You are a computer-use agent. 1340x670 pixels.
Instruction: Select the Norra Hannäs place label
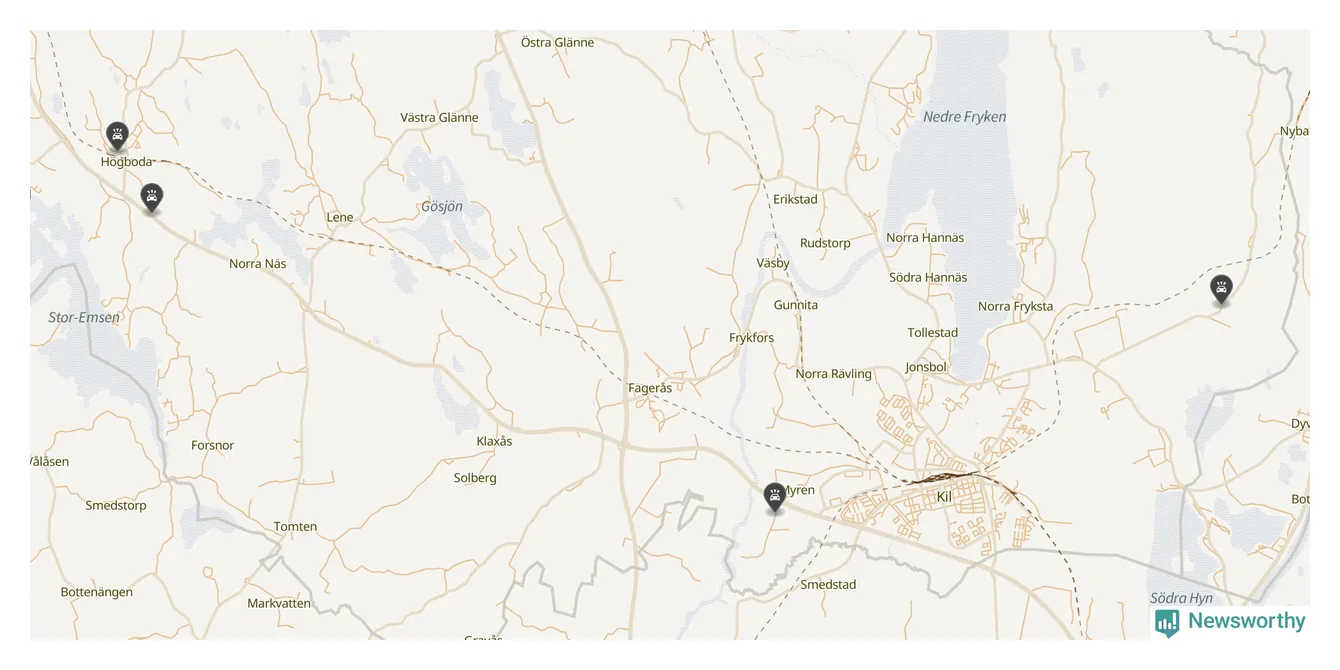(925, 238)
